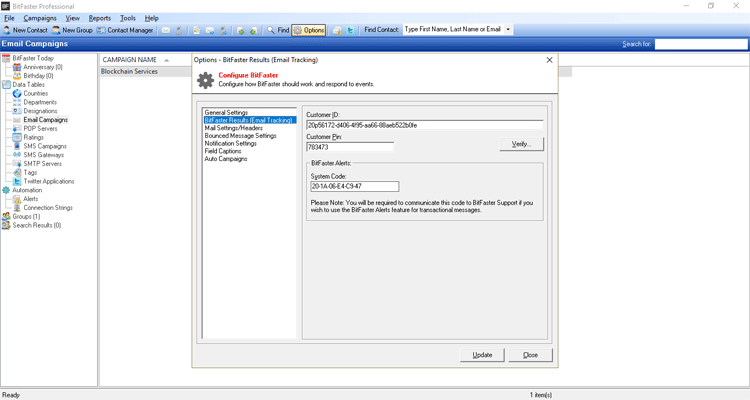
Task: Open the Alerts warning icon in tree
Action: 17,199
